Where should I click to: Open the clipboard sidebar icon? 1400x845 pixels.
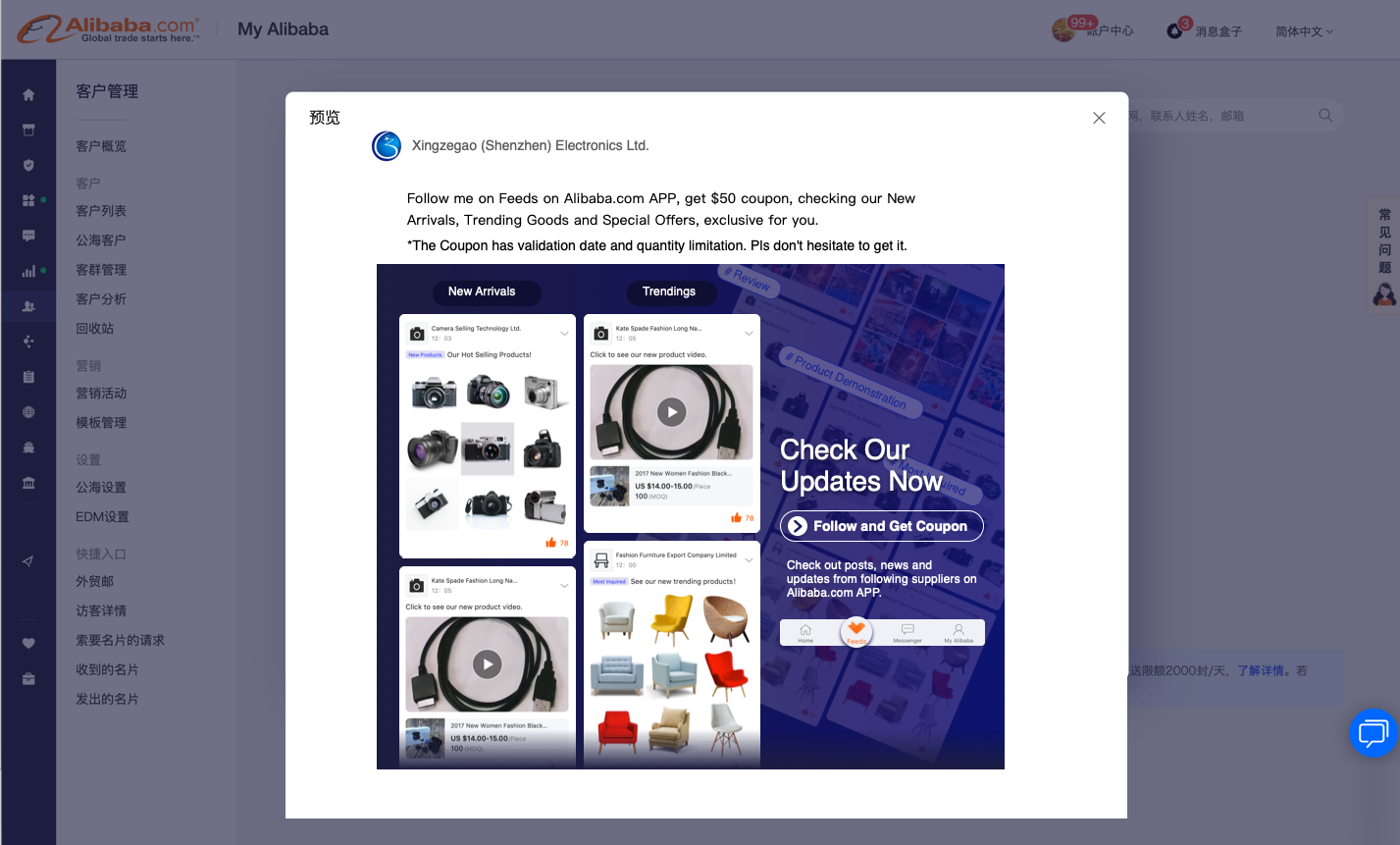(28, 377)
